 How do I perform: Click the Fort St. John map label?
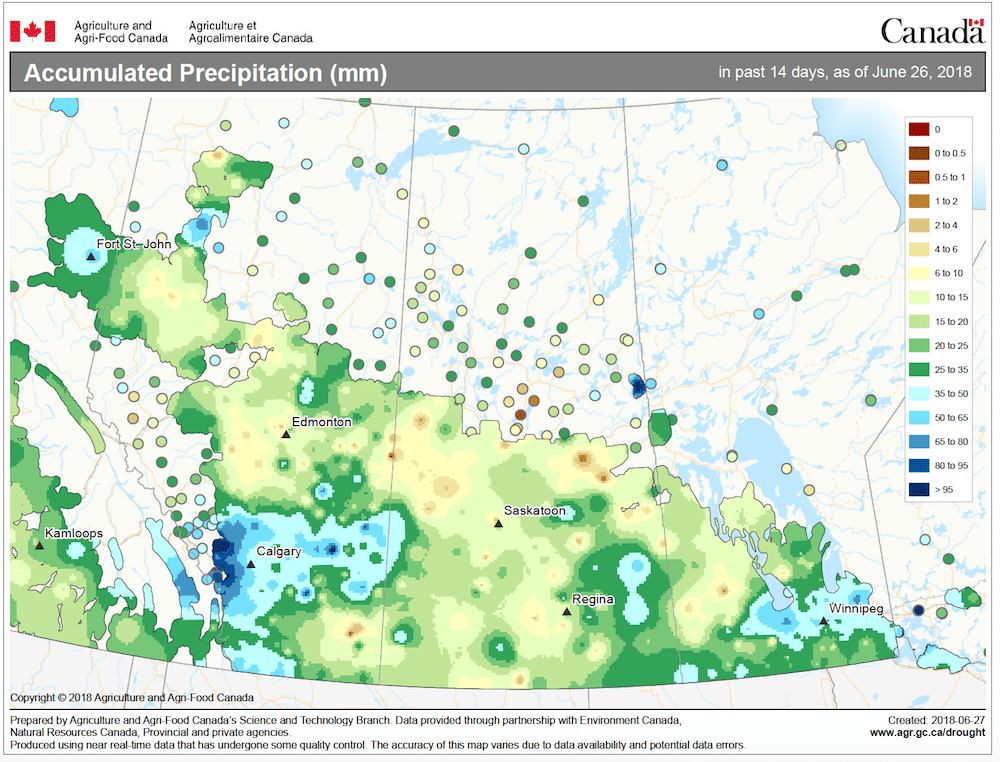click(134, 244)
